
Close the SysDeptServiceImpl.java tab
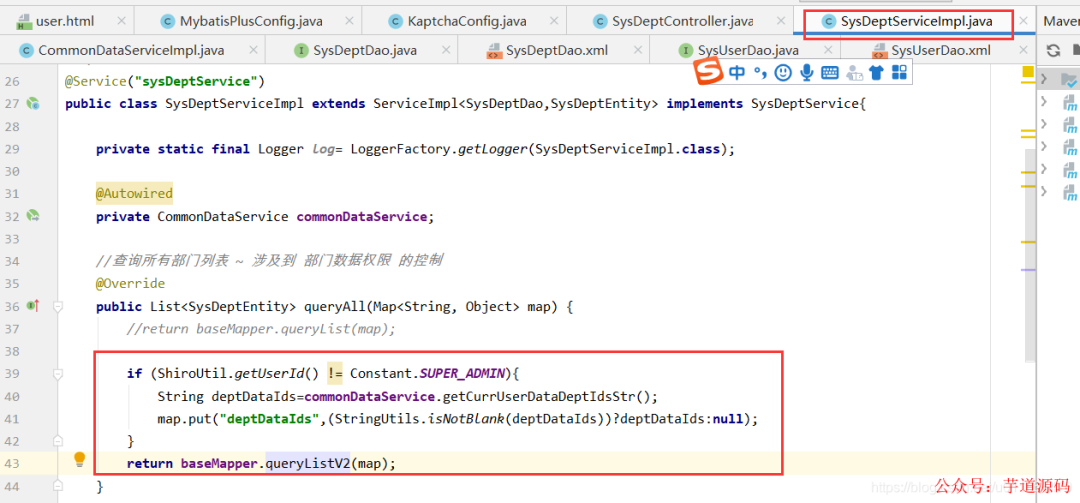click(x=1024, y=21)
